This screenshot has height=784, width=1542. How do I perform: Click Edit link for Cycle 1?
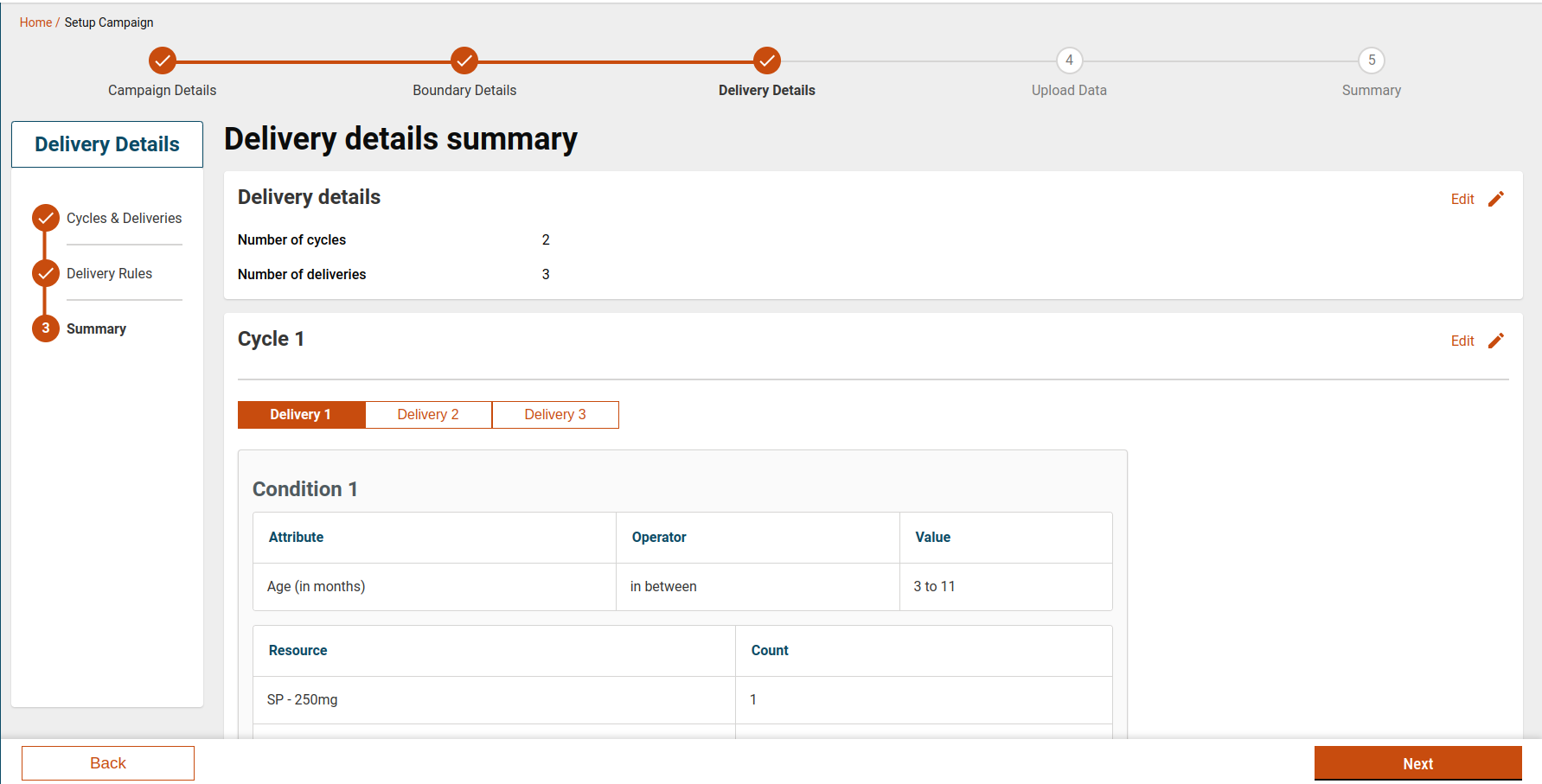tap(1462, 341)
